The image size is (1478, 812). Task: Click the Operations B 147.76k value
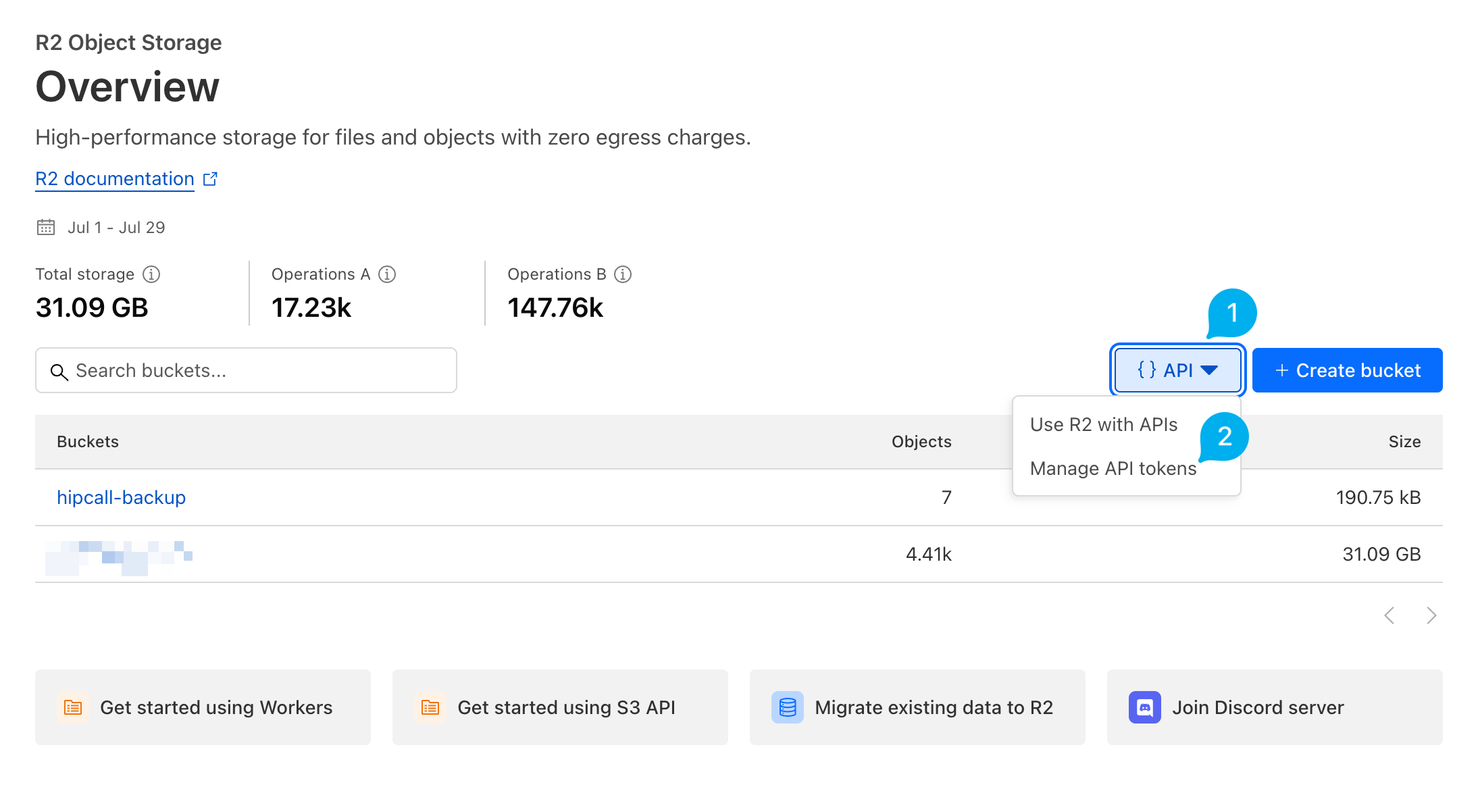(555, 308)
